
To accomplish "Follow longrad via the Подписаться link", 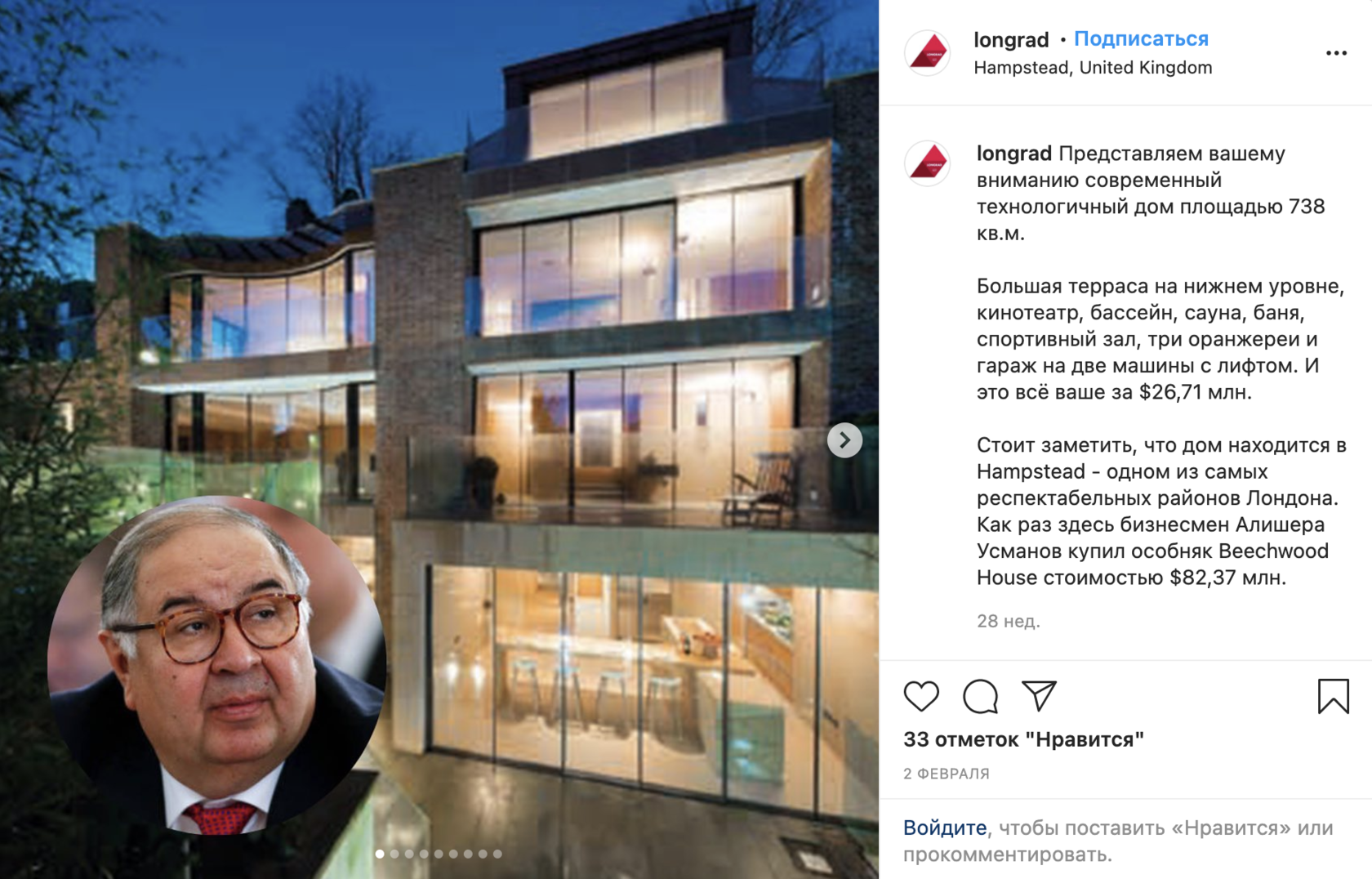I will 1141,38.
